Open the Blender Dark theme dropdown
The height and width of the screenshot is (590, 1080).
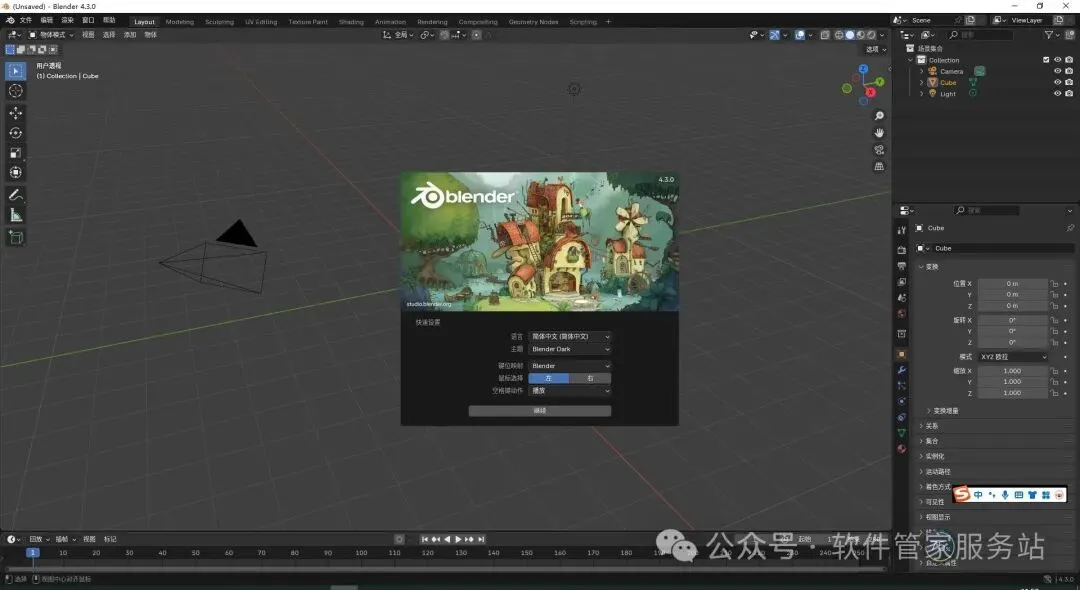[x=570, y=349]
